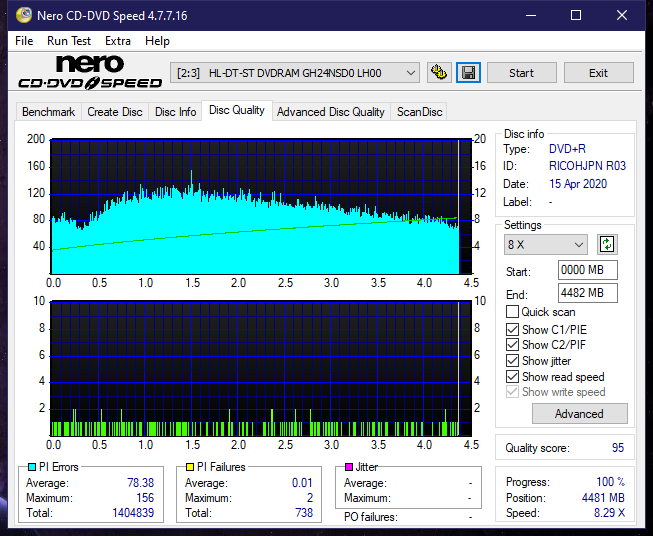This screenshot has width=653, height=536.
Task: Disable Show C1/PIE checkbox
Action: 512,329
